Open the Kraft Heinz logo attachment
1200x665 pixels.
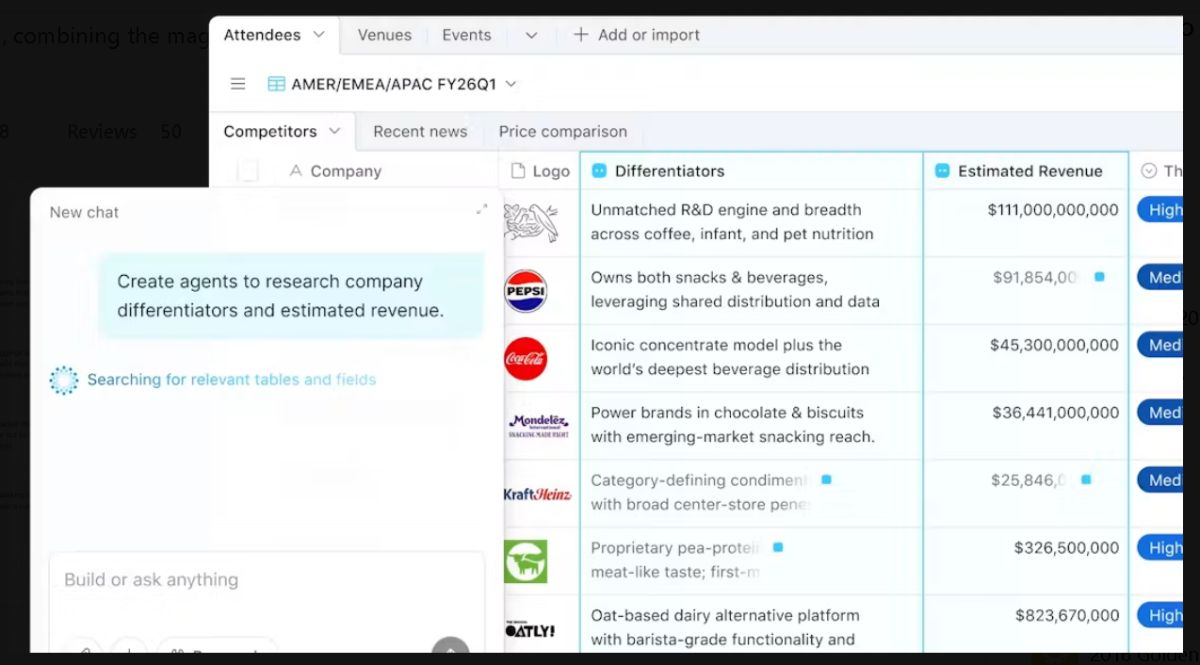537,494
